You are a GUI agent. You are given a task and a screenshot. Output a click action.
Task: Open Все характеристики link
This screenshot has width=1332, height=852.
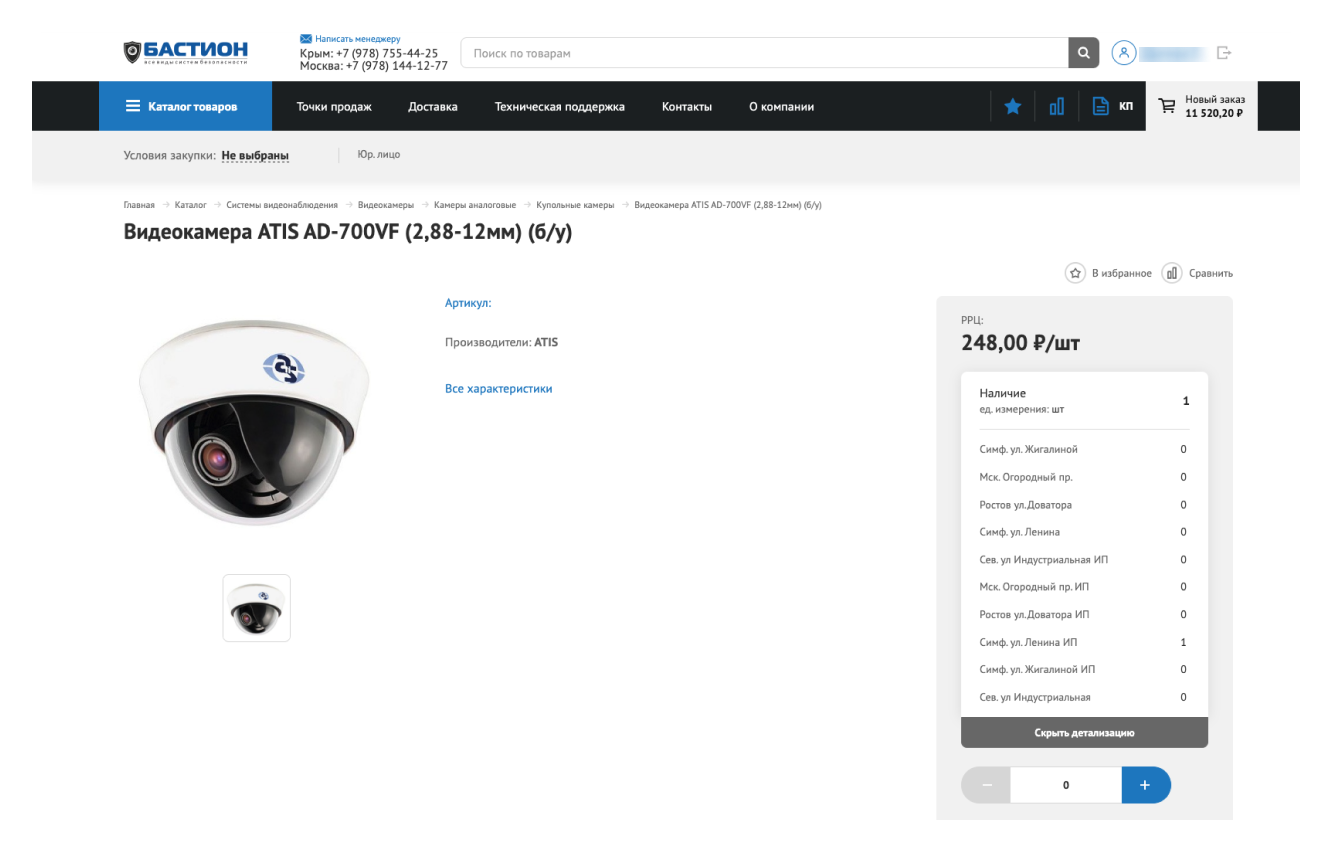click(x=498, y=389)
